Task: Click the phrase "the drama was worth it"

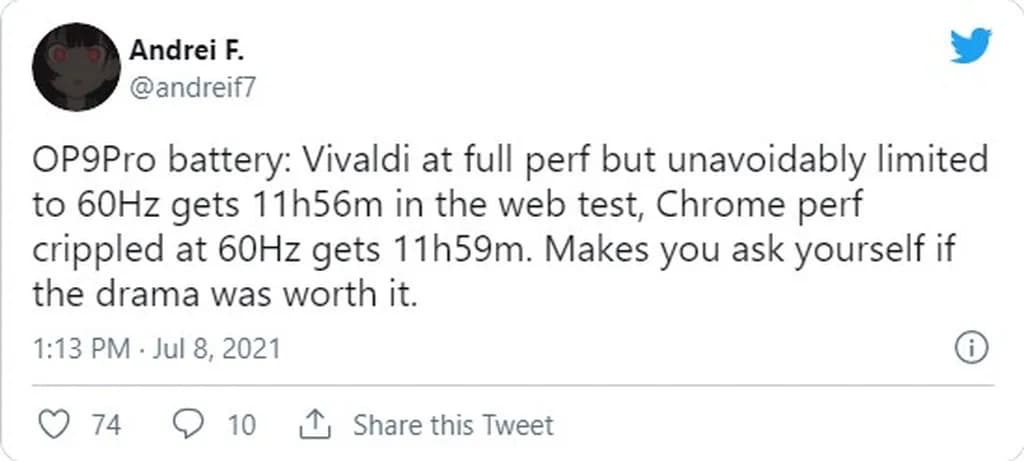Action: [x=221, y=295]
